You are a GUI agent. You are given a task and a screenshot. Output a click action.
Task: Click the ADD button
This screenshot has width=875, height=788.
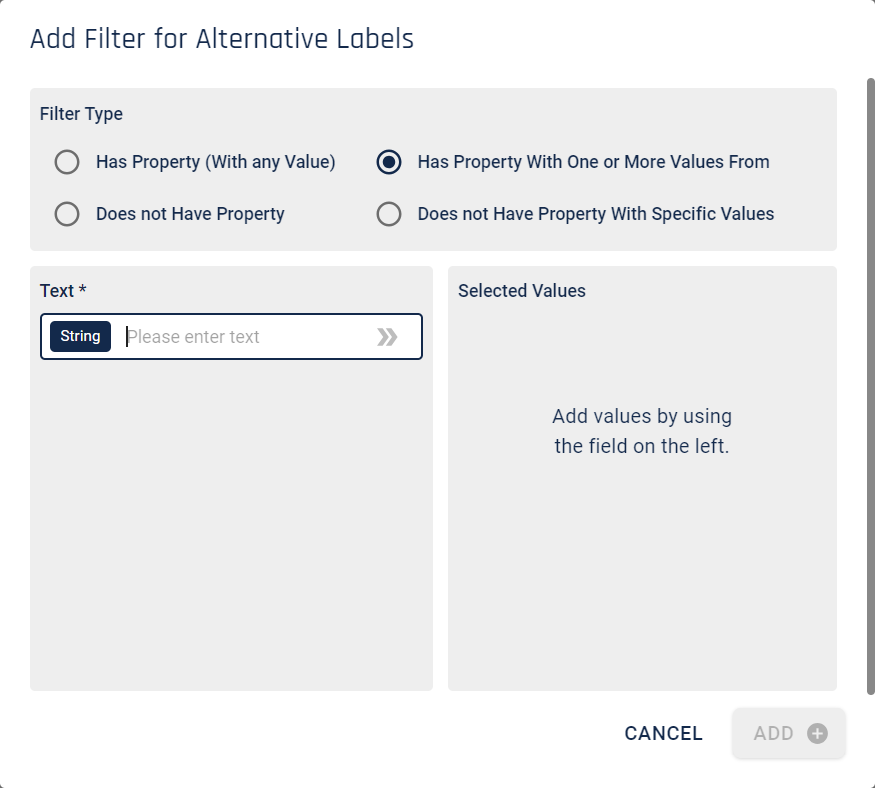(x=789, y=733)
